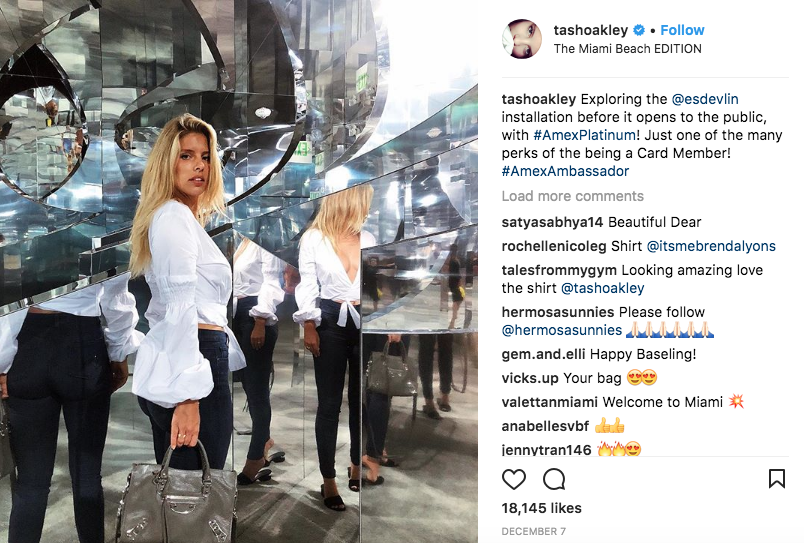Open the comment bubble icon

pos(554,479)
